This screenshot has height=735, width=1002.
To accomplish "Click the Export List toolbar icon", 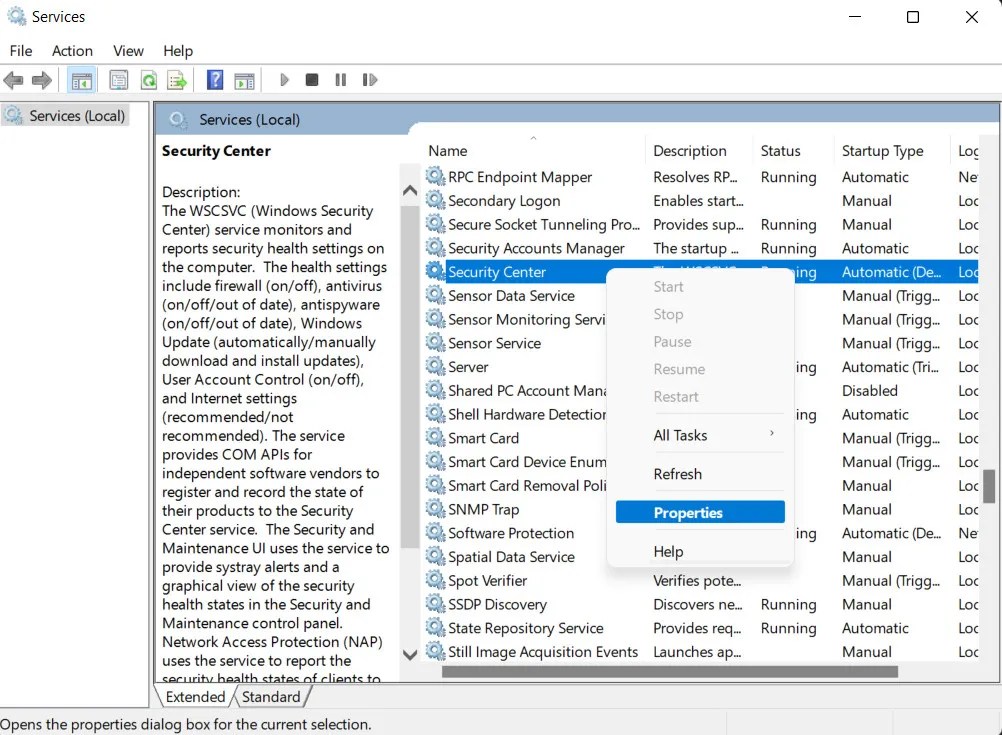I will click(x=177, y=79).
